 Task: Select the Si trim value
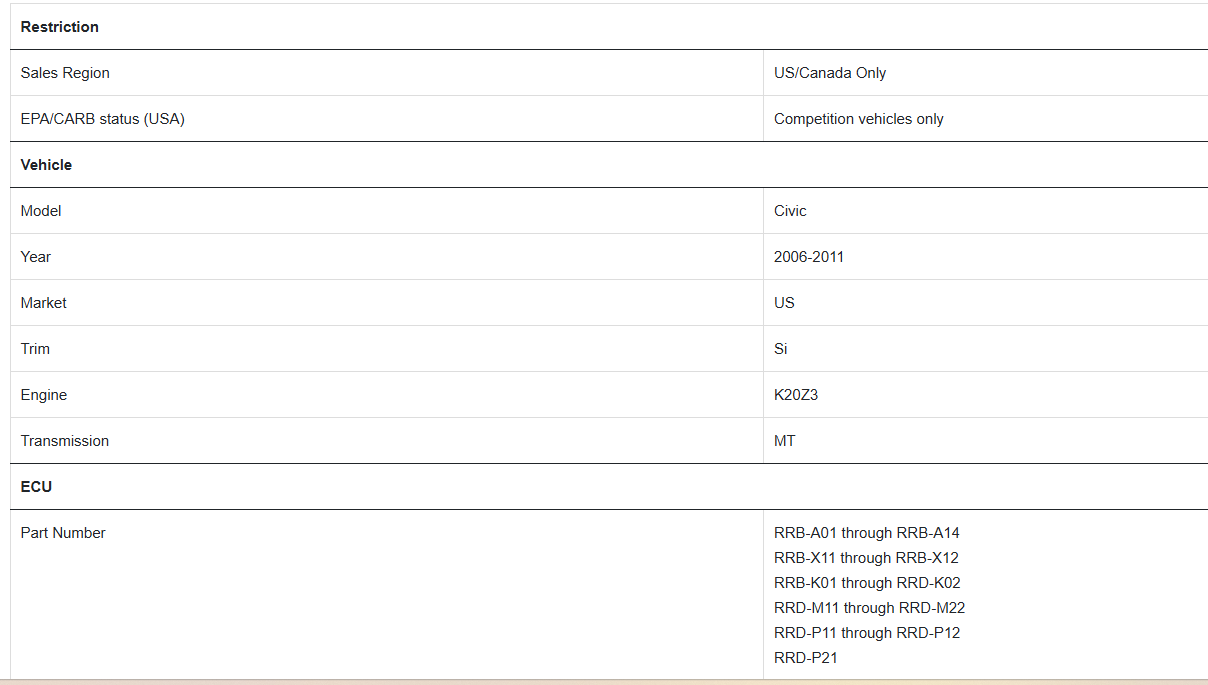[780, 349]
